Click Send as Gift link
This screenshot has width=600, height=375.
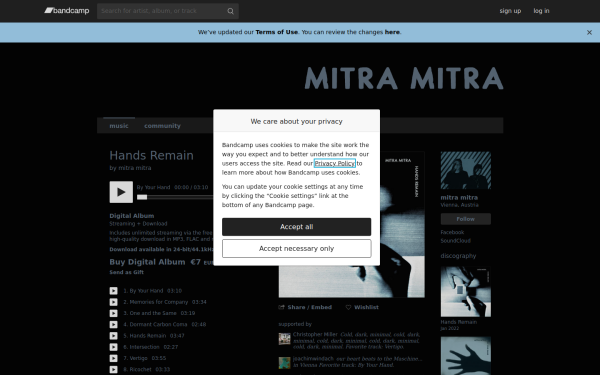[127, 272]
